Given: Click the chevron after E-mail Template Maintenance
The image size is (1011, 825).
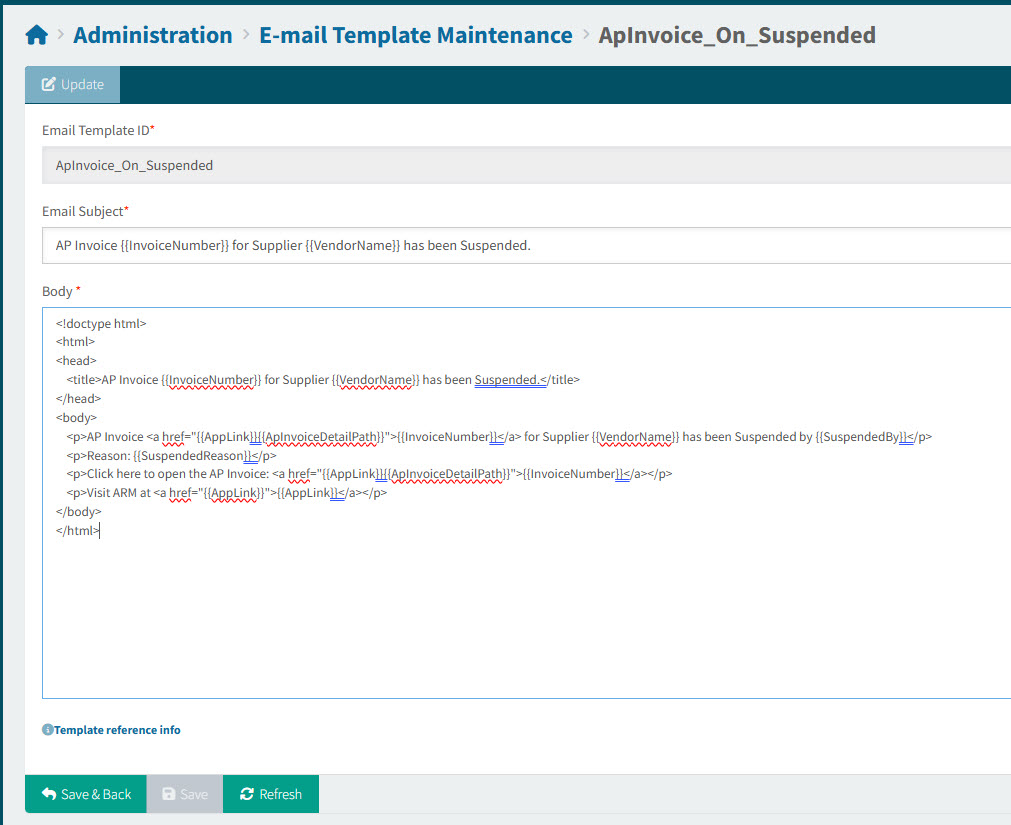Looking at the screenshot, I should [x=584, y=33].
